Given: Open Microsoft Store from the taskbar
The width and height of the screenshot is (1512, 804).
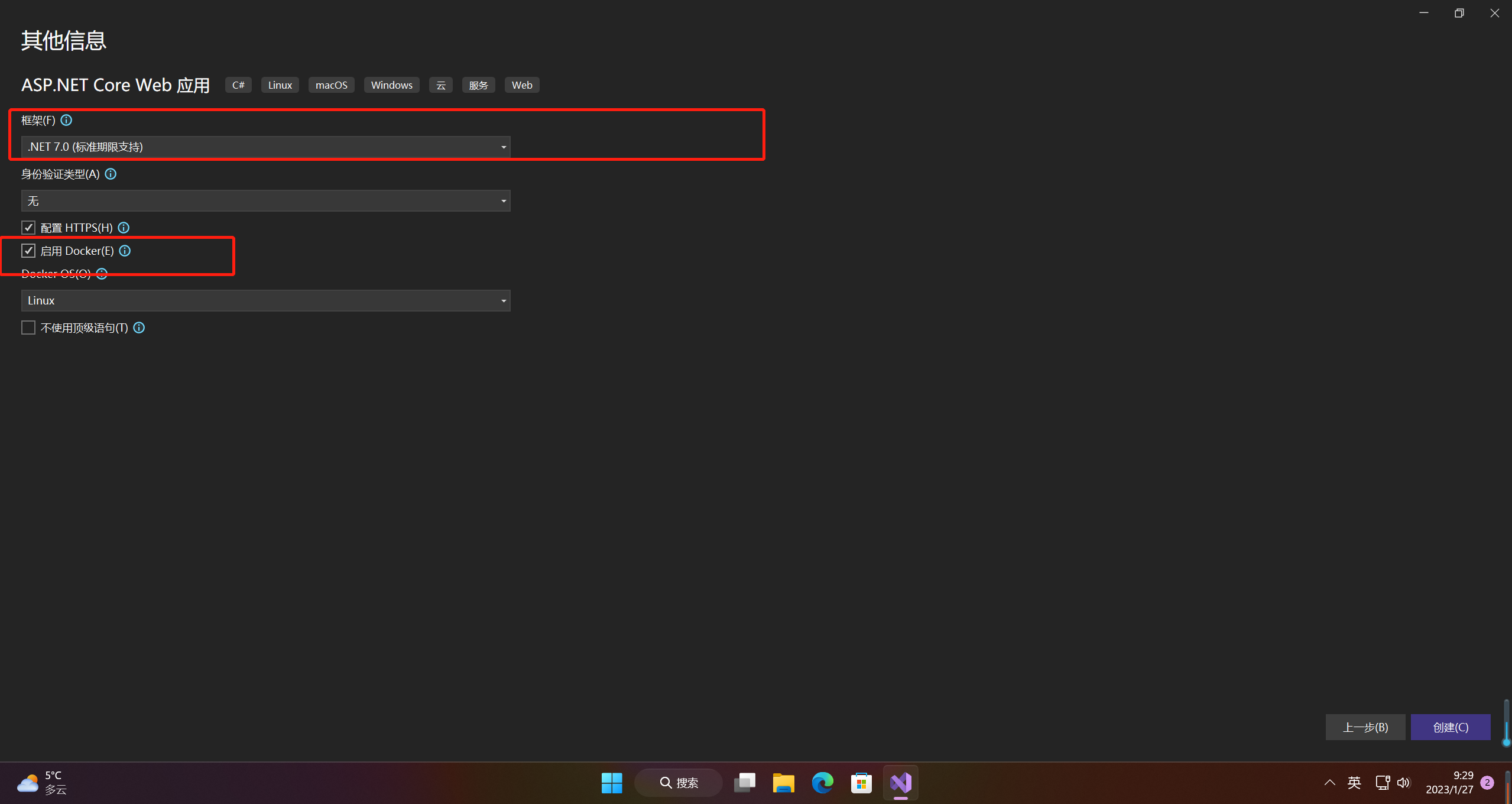Looking at the screenshot, I should (x=861, y=783).
